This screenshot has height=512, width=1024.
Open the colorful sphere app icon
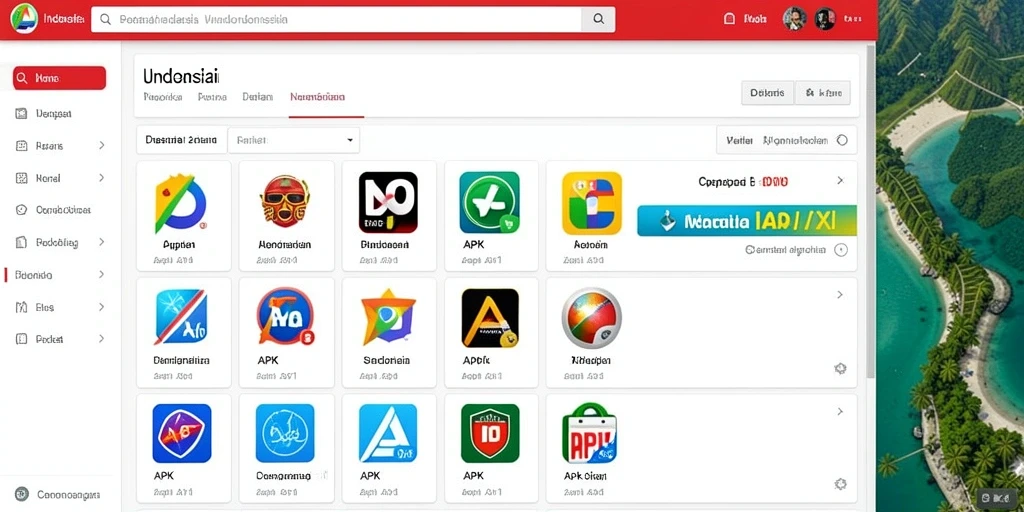[592, 318]
